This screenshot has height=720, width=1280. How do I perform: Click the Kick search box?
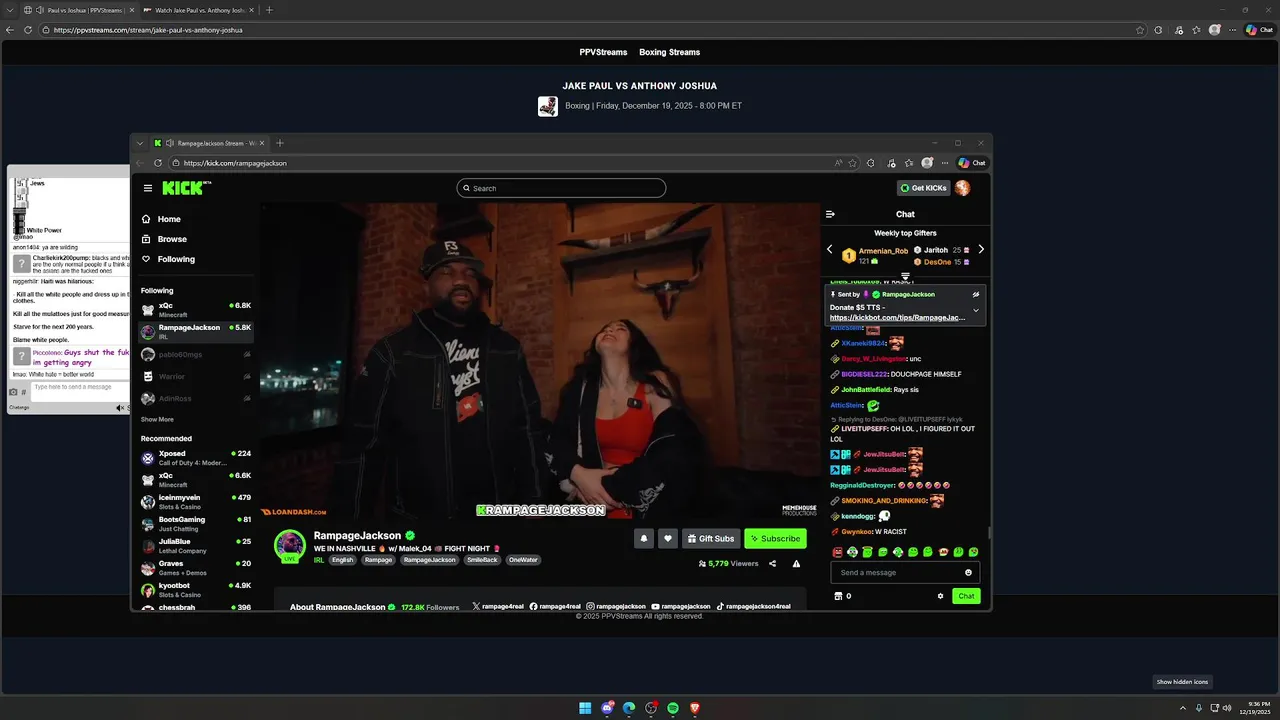point(561,188)
